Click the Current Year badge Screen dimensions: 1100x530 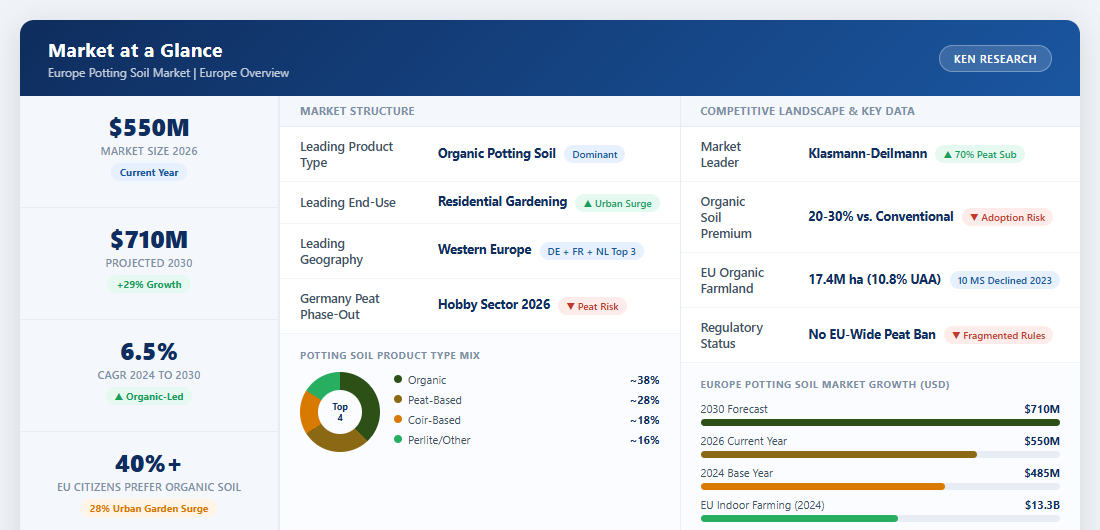coord(149,173)
